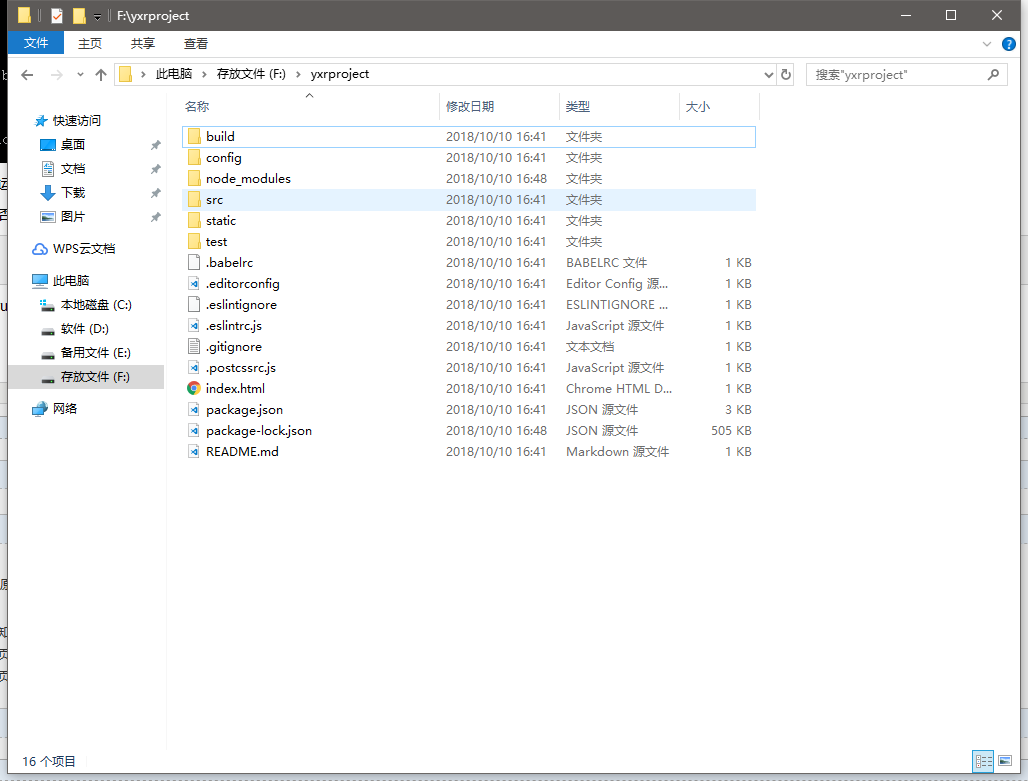Click the properties quick access toolbar icon
The image size is (1028, 781).
(x=57, y=15)
